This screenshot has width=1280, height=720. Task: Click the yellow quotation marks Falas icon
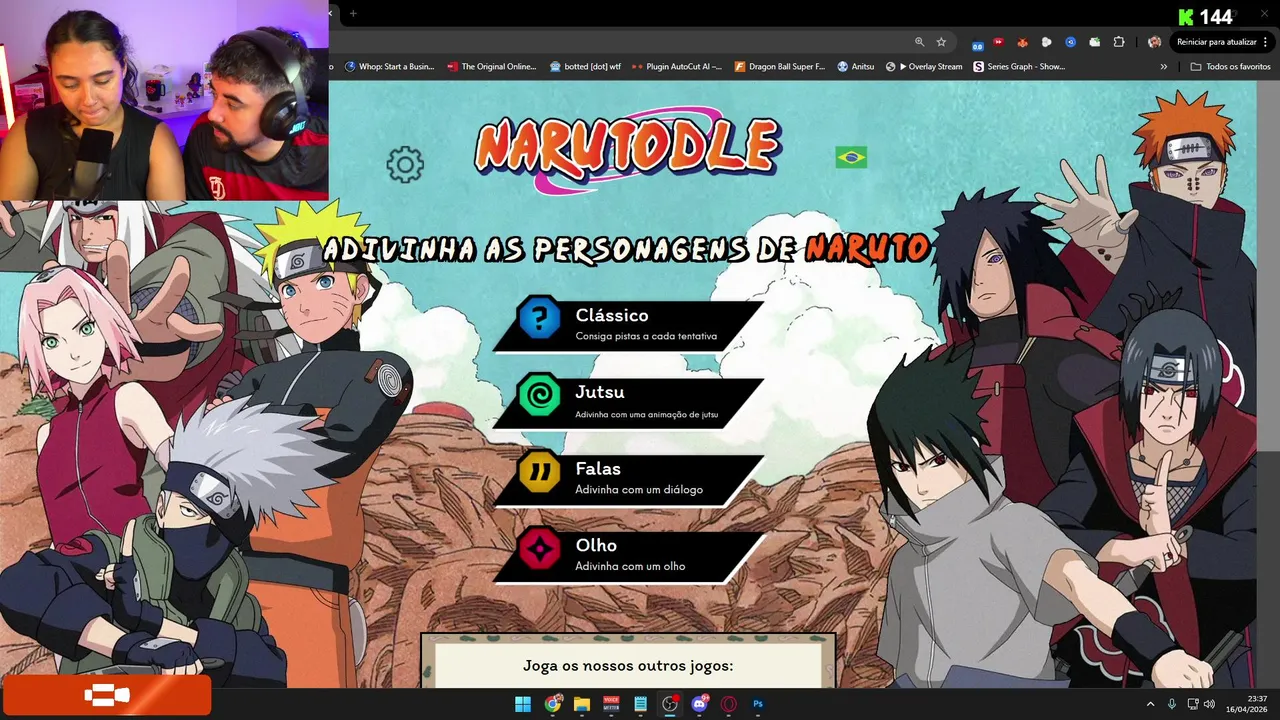539,473
